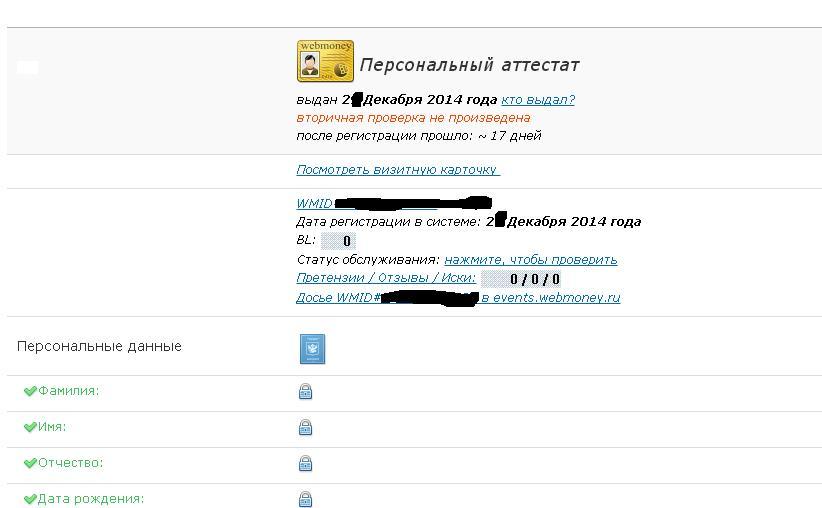Open the 'кто выдал?' link
Image resolution: width=822 pixels, height=508 pixels.
538,100
